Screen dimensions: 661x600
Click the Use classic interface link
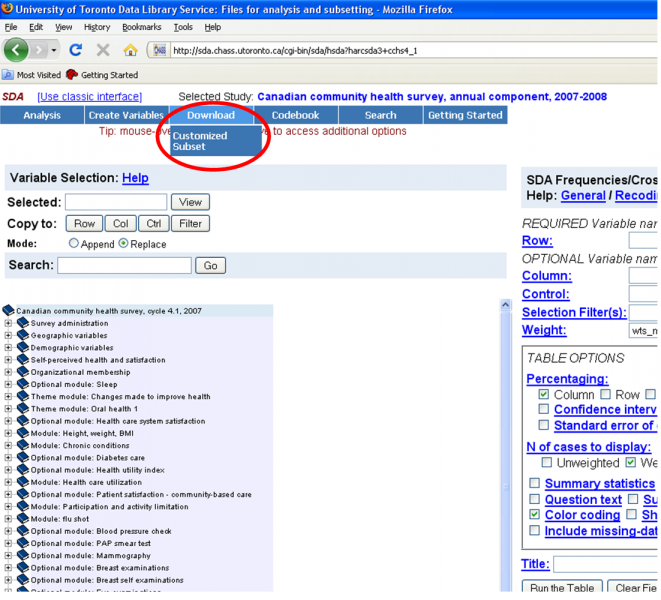click(x=89, y=97)
